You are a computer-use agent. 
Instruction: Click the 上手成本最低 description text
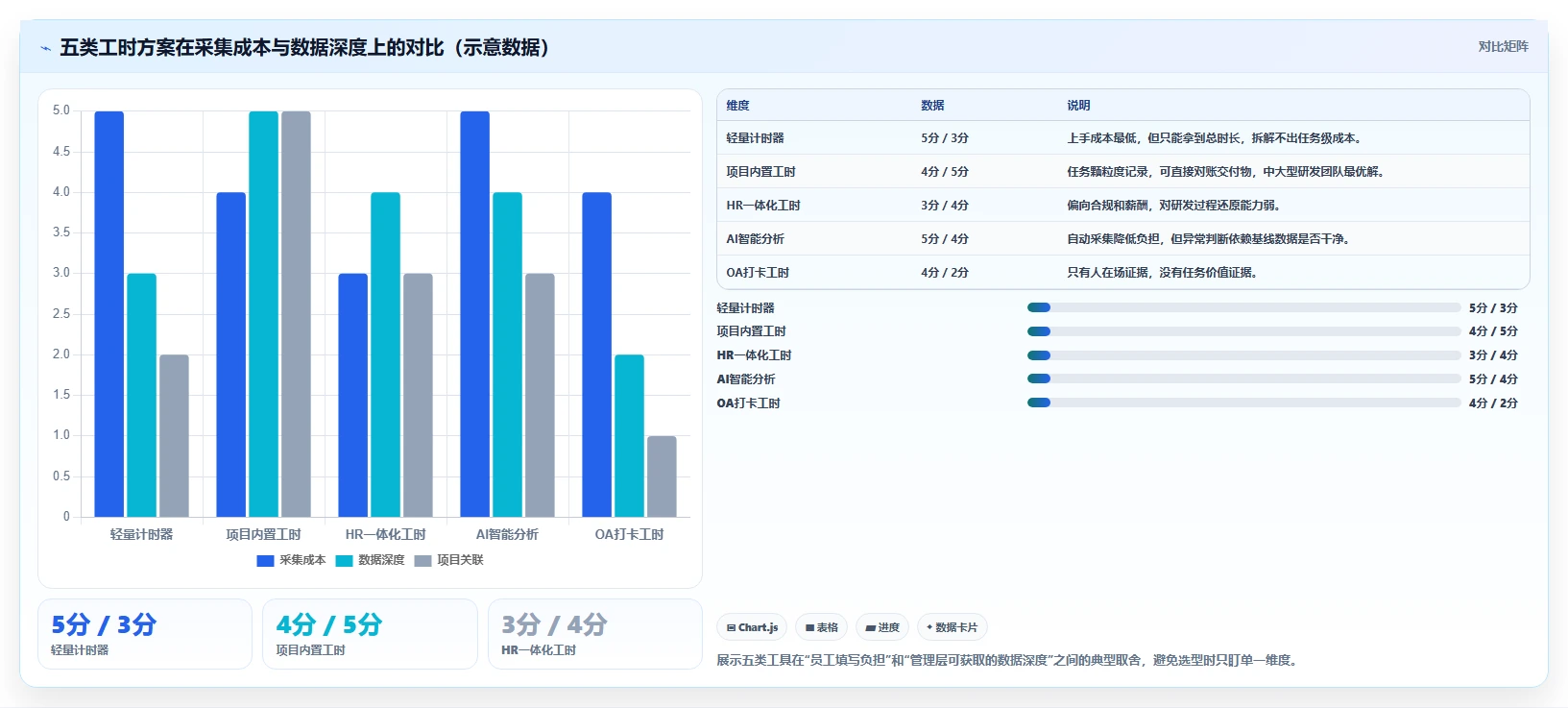point(1214,138)
